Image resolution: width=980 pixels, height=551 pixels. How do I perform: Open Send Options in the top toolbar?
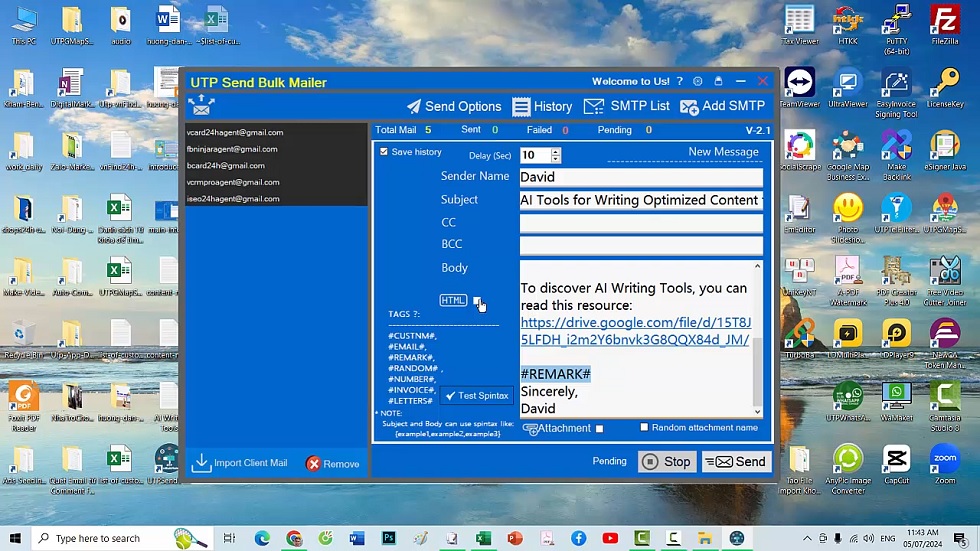click(453, 107)
